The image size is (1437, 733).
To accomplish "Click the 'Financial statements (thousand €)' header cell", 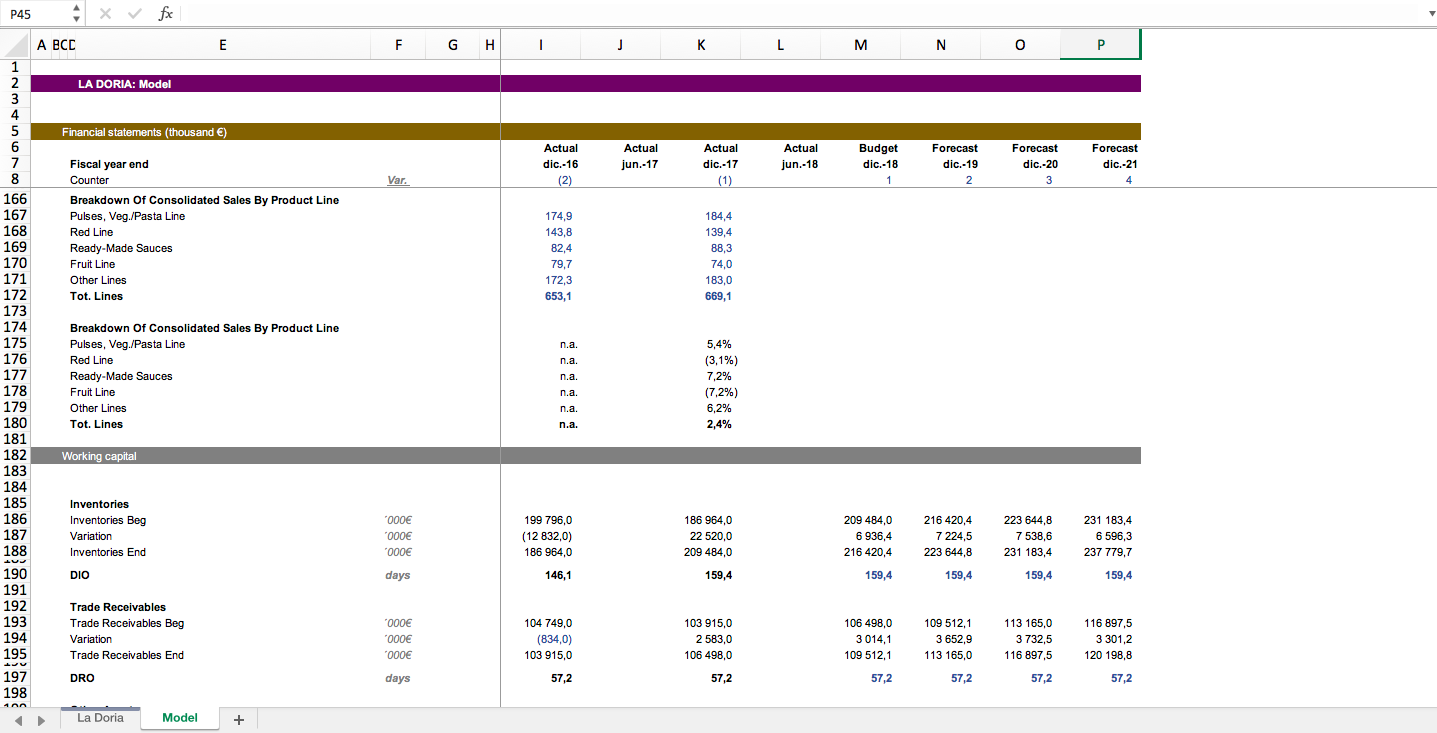I will [x=144, y=132].
